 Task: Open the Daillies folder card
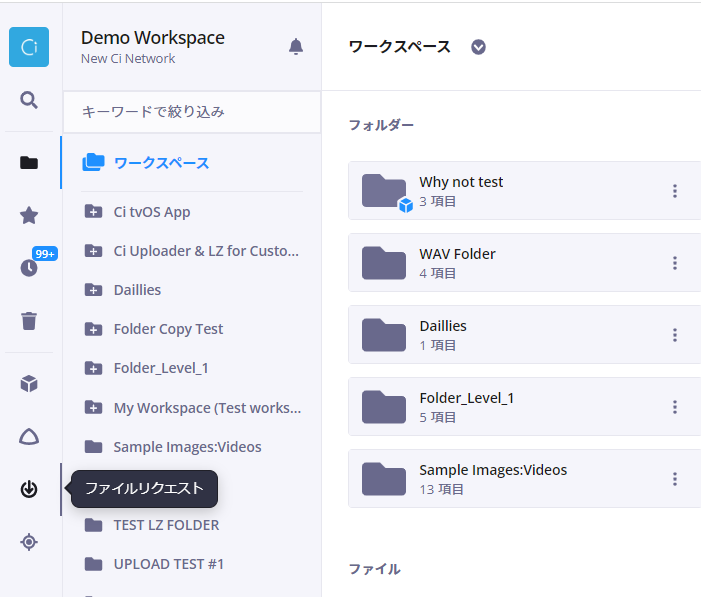[x=524, y=335]
